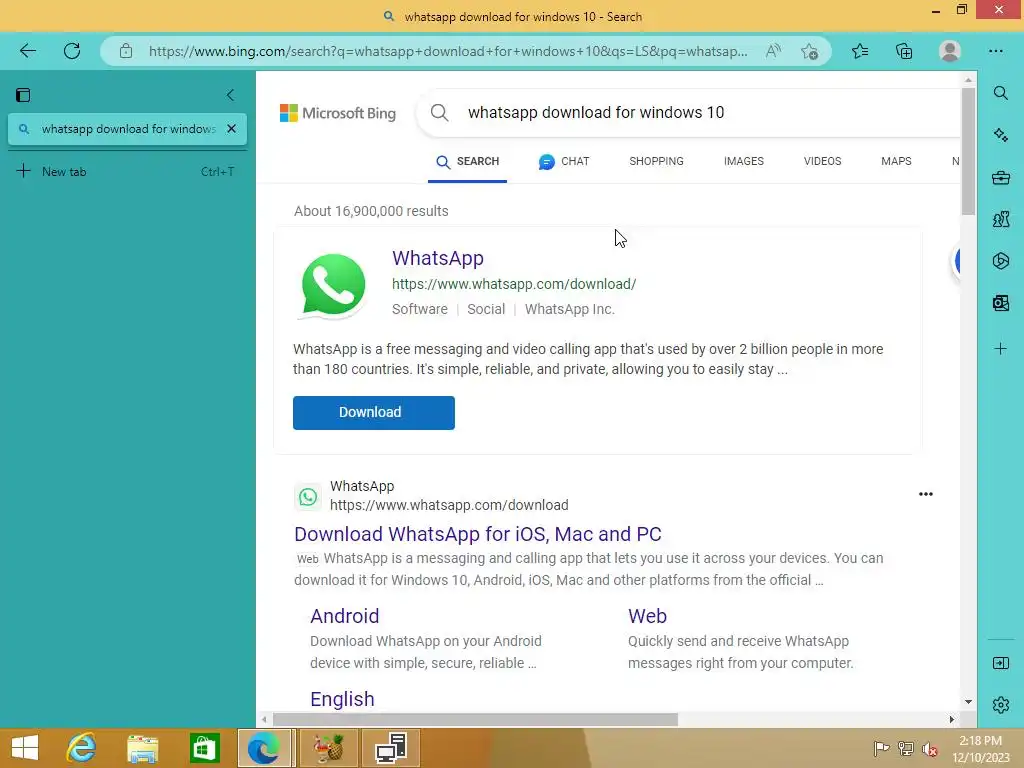
Task: Open https://www.whatsapp.com/download/ green URL
Action: (514, 284)
